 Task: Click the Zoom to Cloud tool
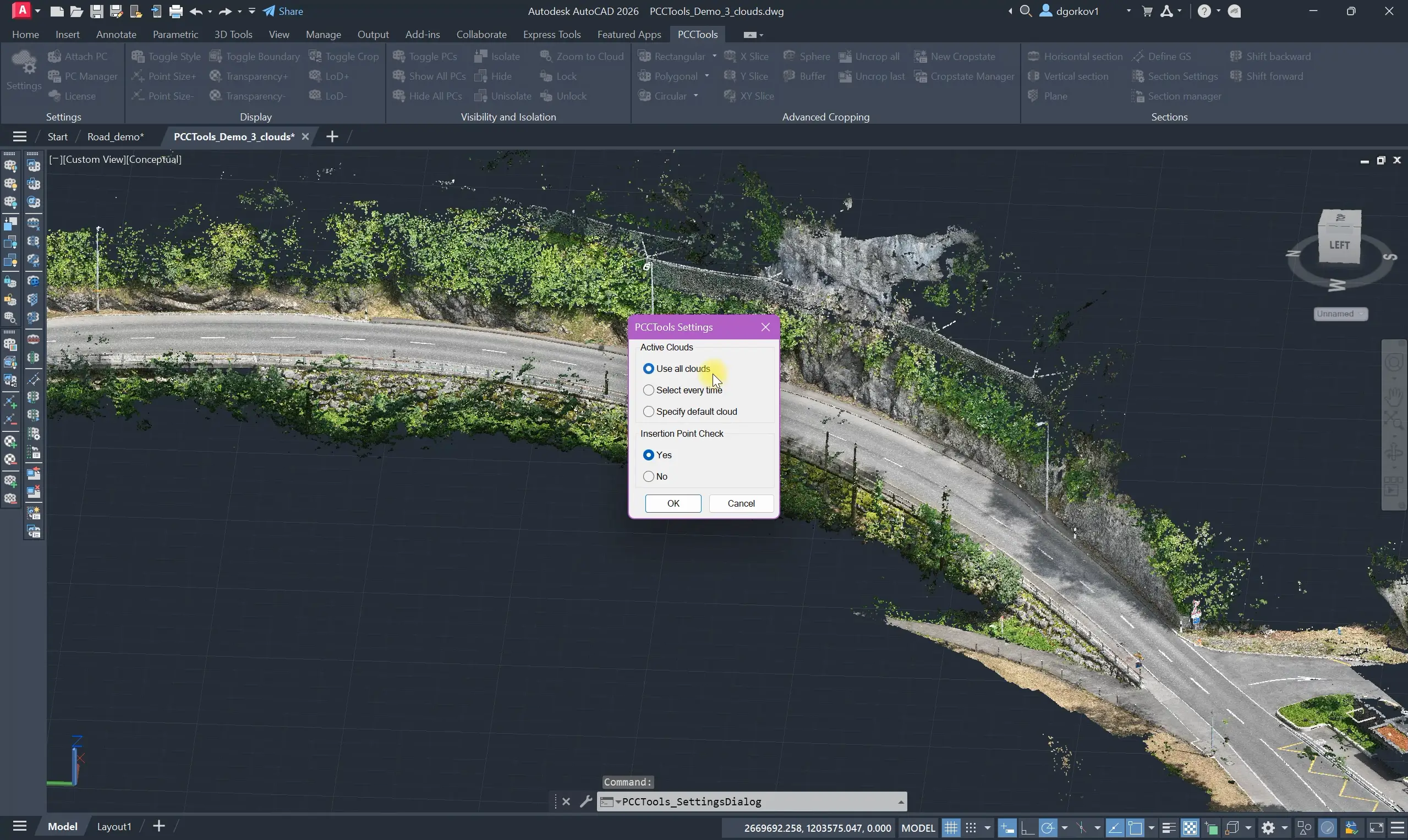tap(582, 56)
